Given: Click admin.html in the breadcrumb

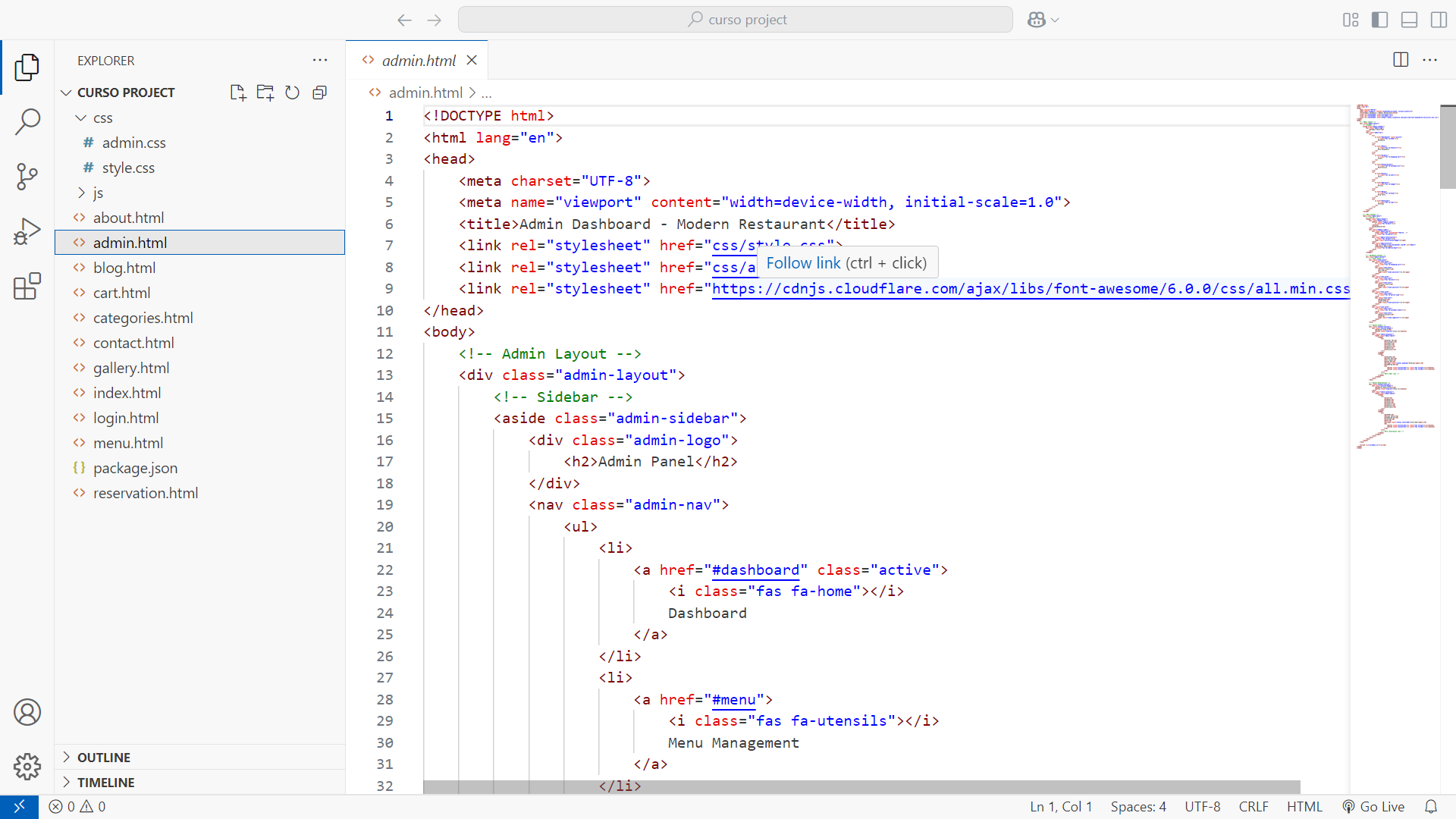Looking at the screenshot, I should tap(425, 93).
